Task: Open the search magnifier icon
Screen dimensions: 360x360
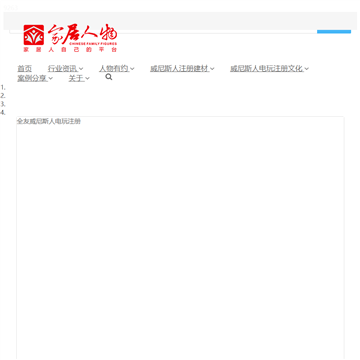Action: [109, 77]
